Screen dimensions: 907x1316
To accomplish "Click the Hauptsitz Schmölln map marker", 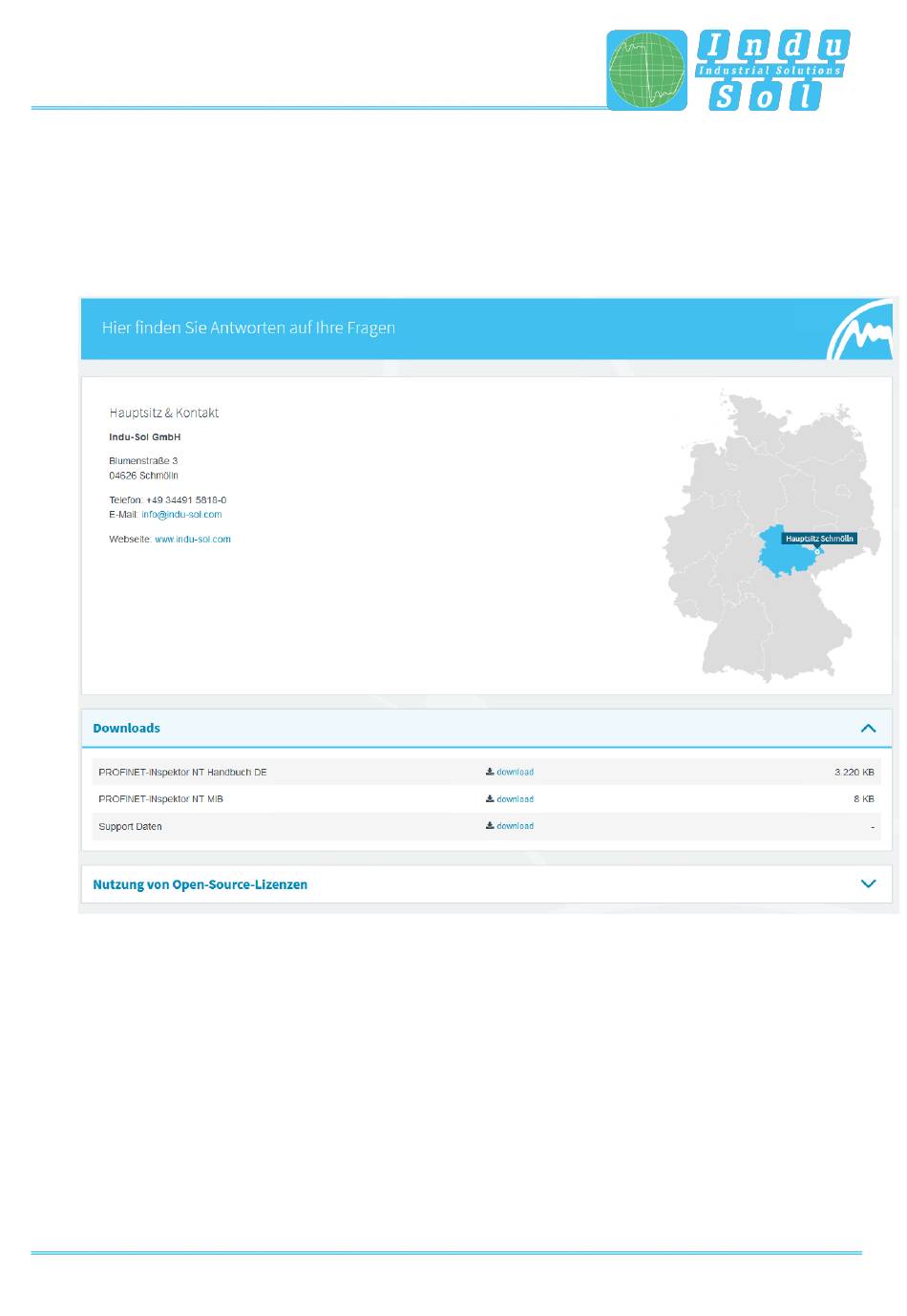I will [x=817, y=552].
